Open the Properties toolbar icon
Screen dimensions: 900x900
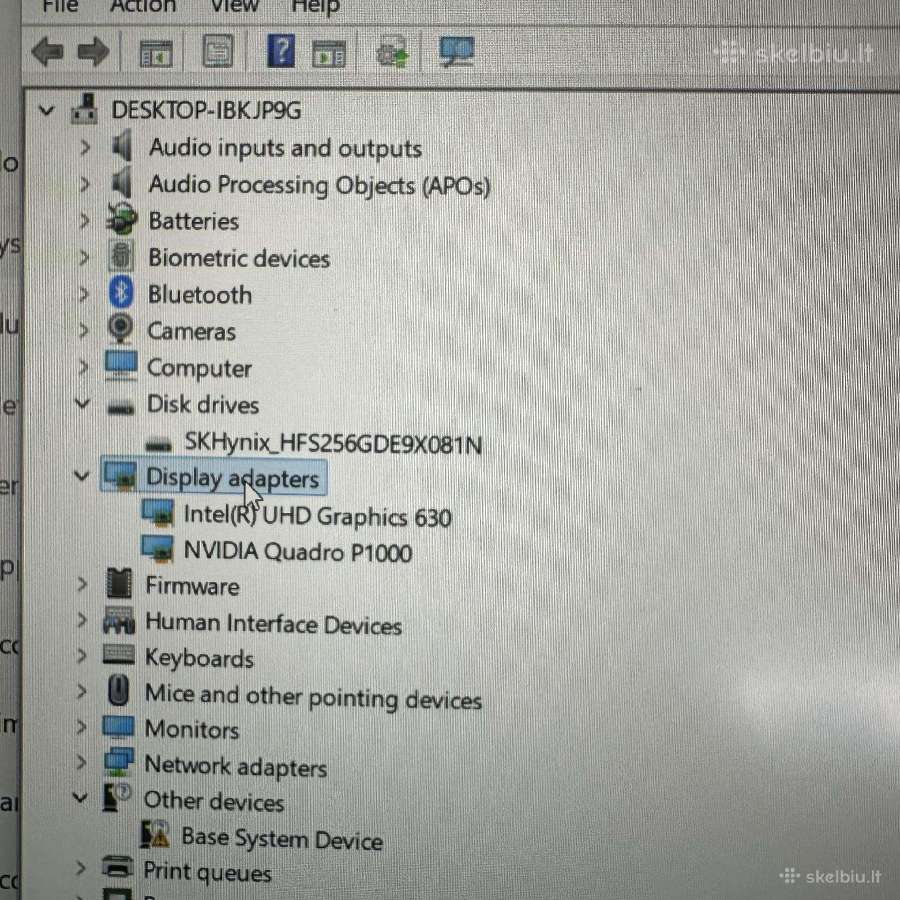tap(218, 52)
